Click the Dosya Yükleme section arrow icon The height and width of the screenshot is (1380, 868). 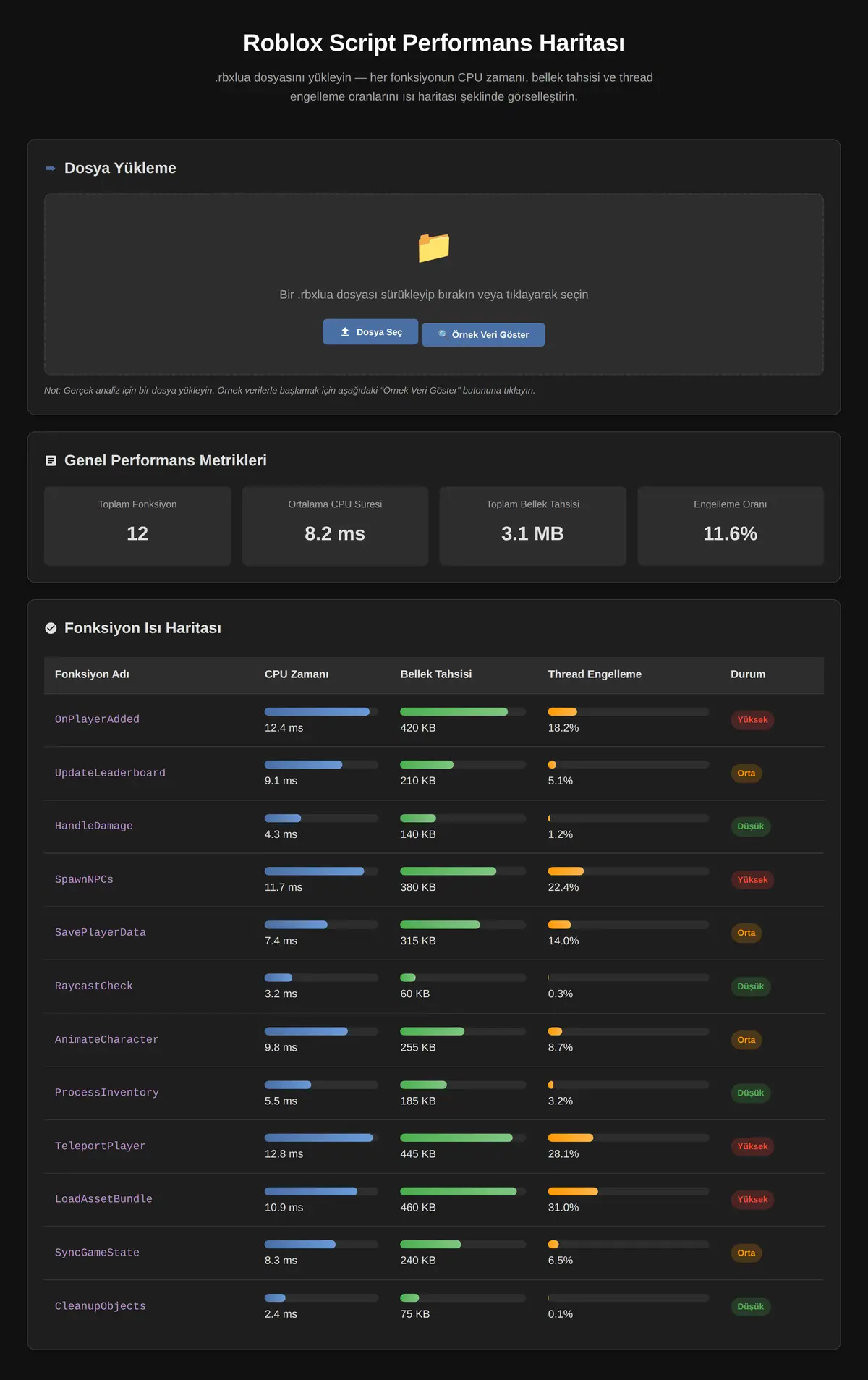(x=51, y=169)
